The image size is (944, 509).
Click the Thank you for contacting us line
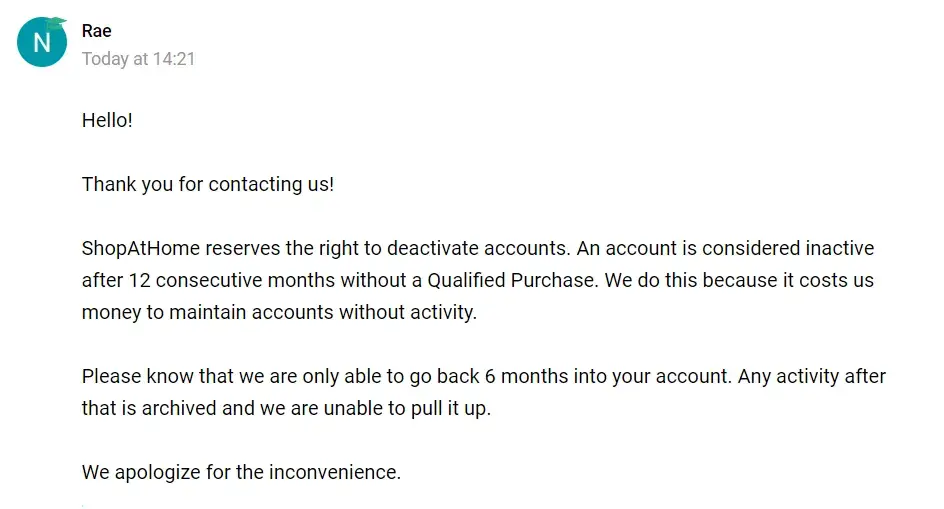click(207, 184)
